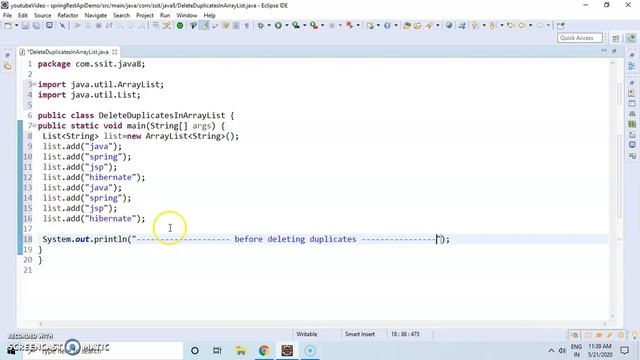Screen dimensions: 640x360
Task: Click the Next Annotation arrow icon
Action: (475, 25)
